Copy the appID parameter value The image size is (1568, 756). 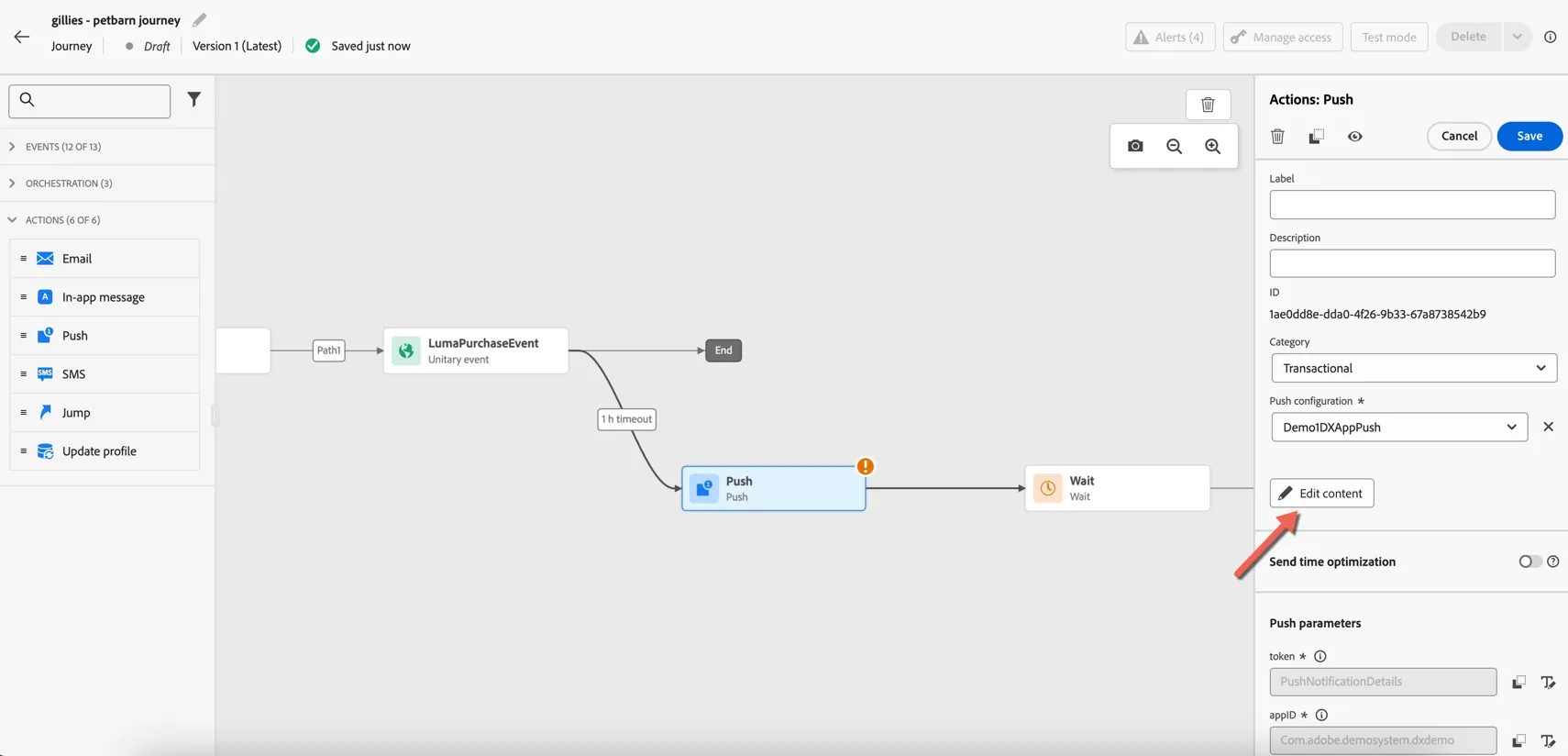click(1518, 740)
